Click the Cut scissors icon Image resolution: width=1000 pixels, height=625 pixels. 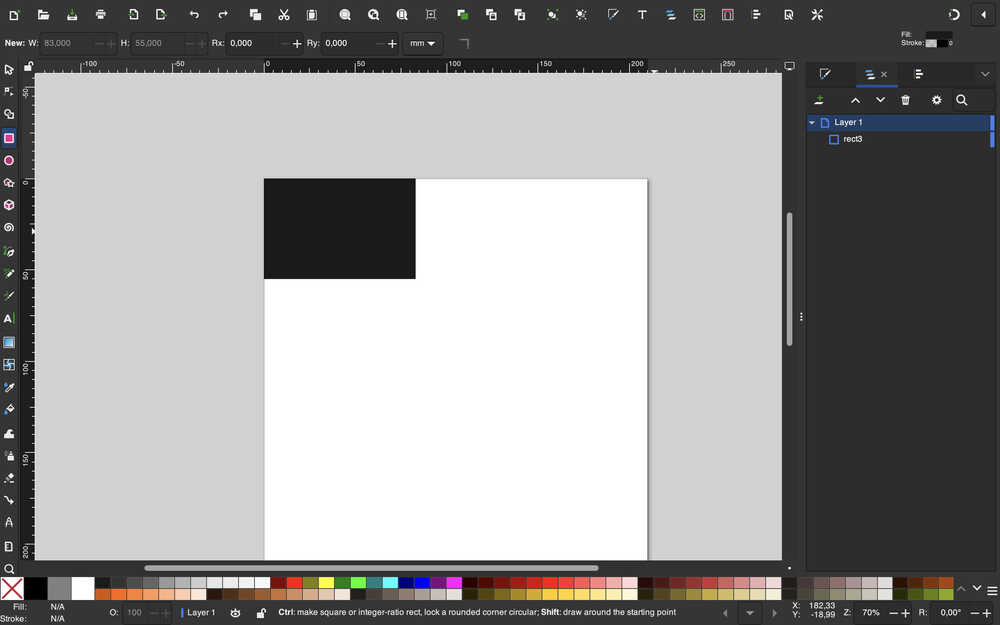[284, 15]
